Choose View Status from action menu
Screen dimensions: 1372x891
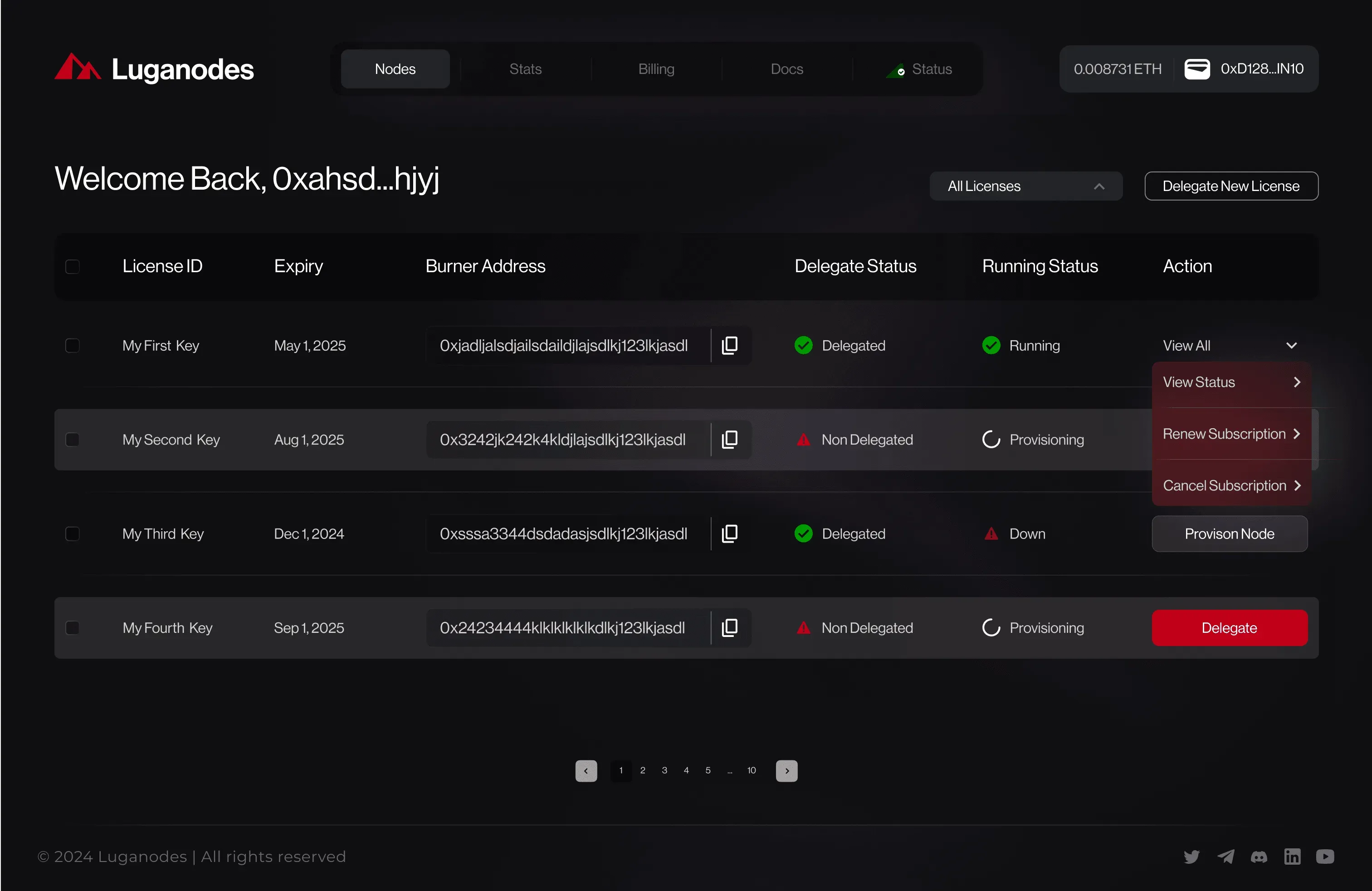click(x=1232, y=382)
